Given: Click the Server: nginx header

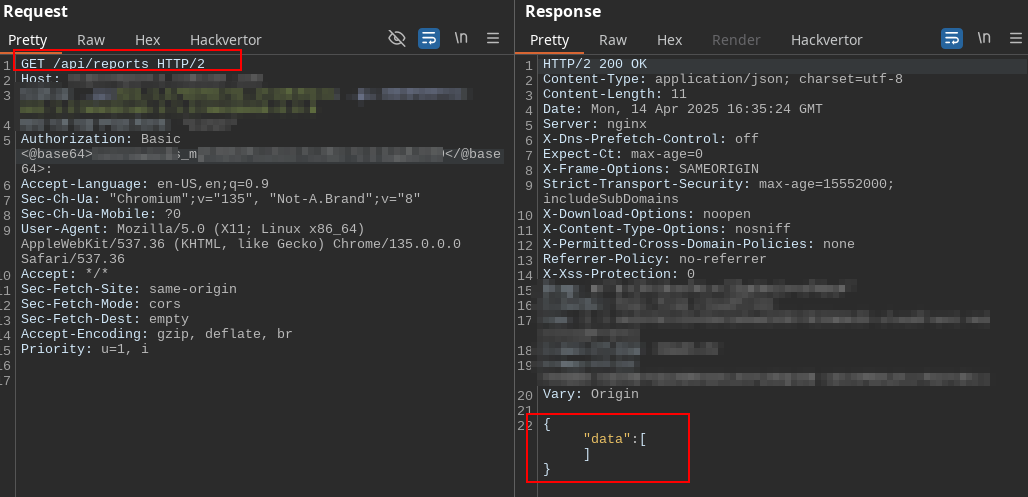Looking at the screenshot, I should [x=595, y=124].
